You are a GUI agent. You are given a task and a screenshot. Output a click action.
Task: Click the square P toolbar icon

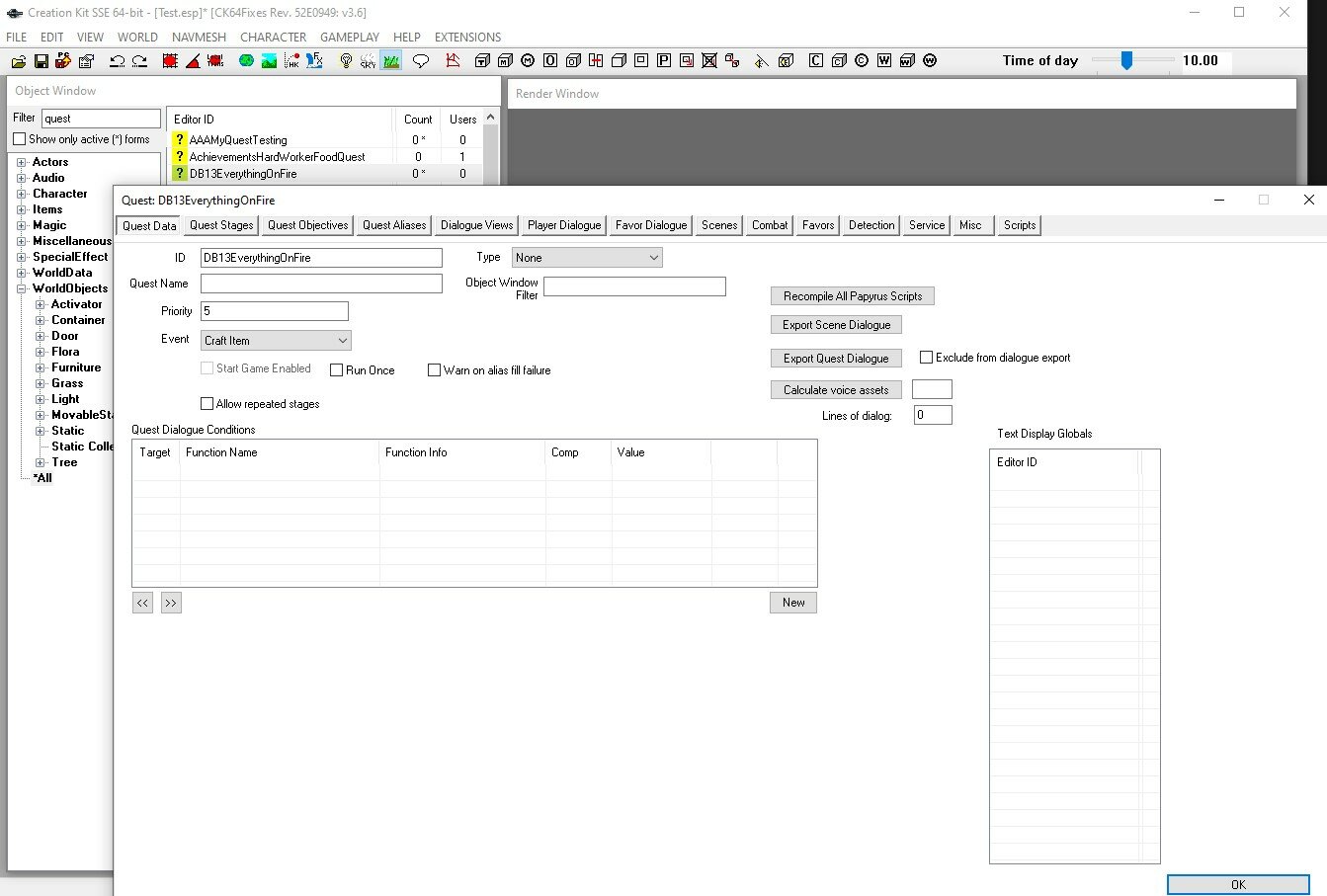[664, 61]
